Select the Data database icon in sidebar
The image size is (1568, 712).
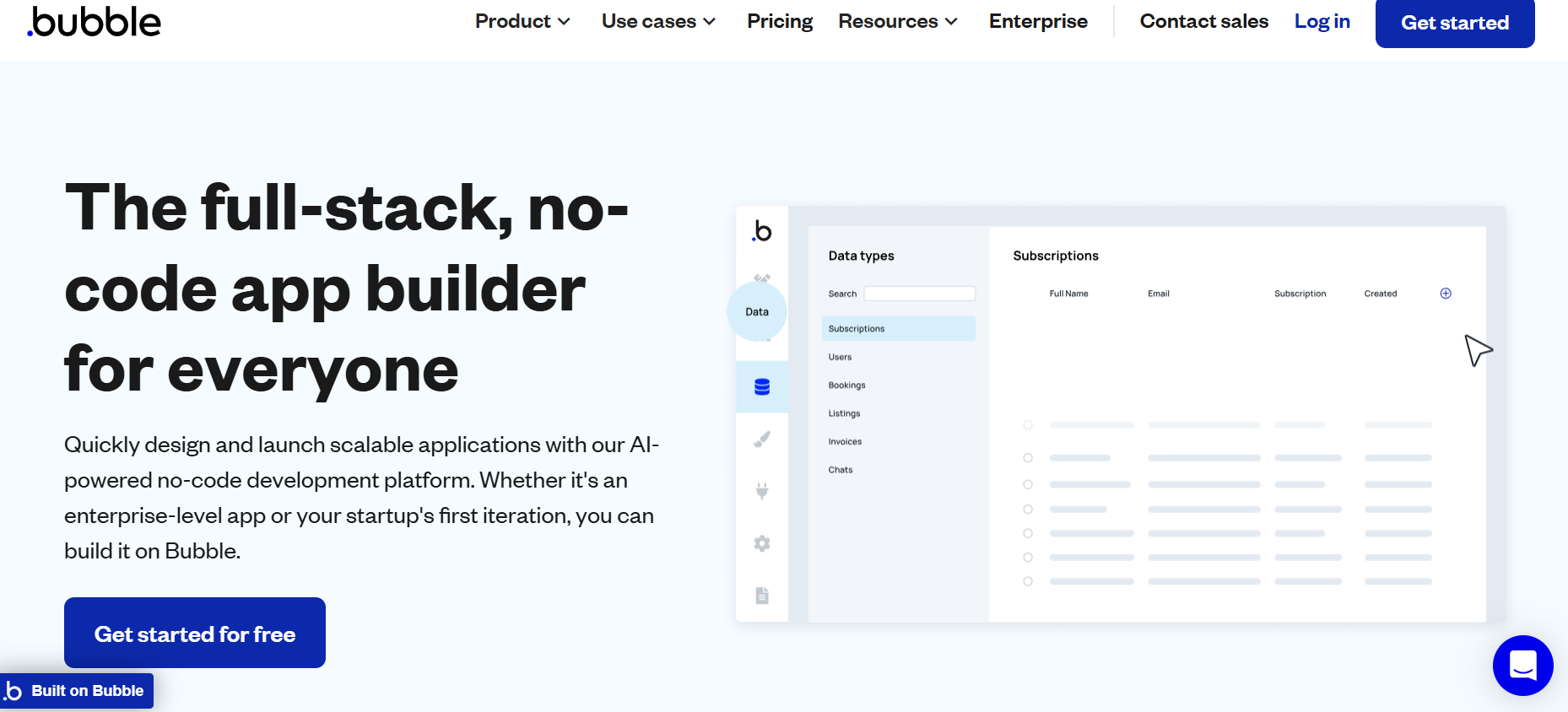pos(762,386)
